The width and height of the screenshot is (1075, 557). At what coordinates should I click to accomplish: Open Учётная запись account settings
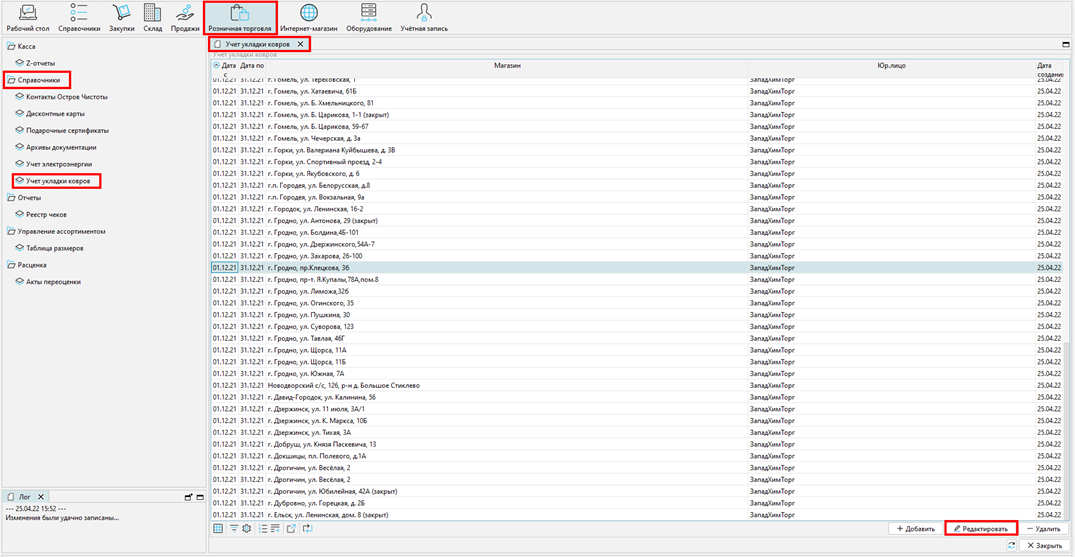(x=424, y=17)
